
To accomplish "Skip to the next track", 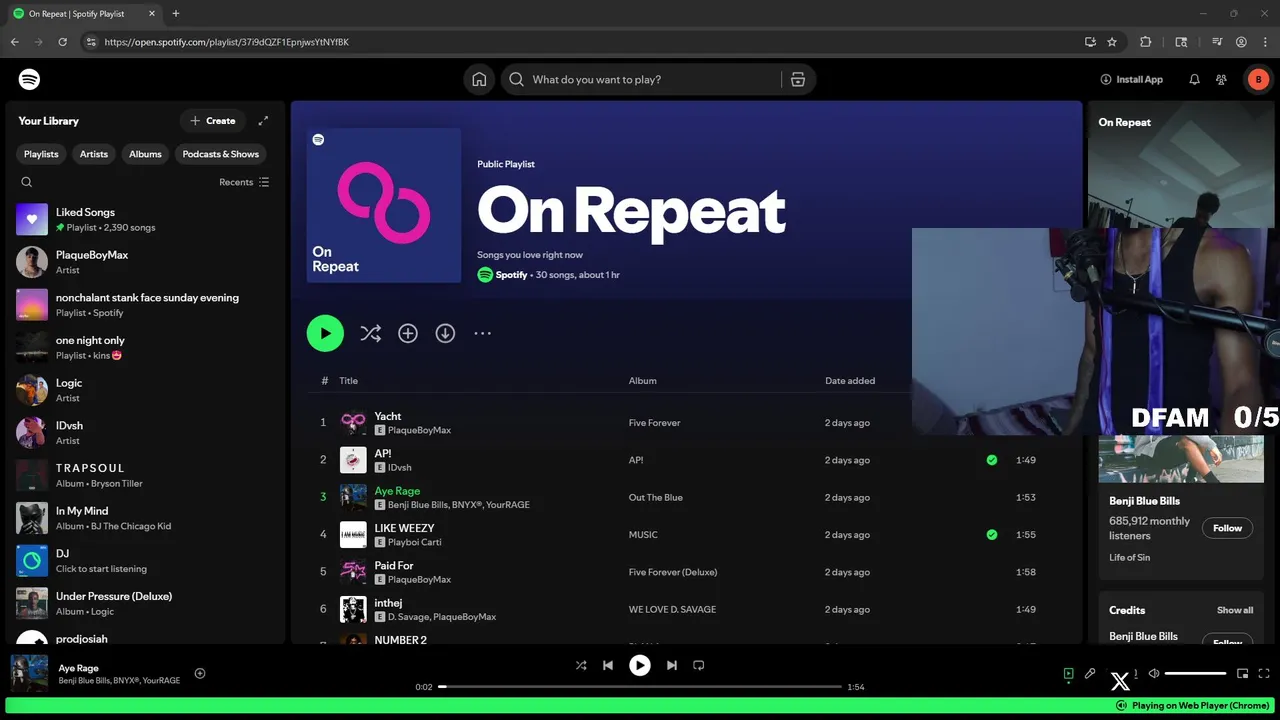I will pyautogui.click(x=672, y=665).
